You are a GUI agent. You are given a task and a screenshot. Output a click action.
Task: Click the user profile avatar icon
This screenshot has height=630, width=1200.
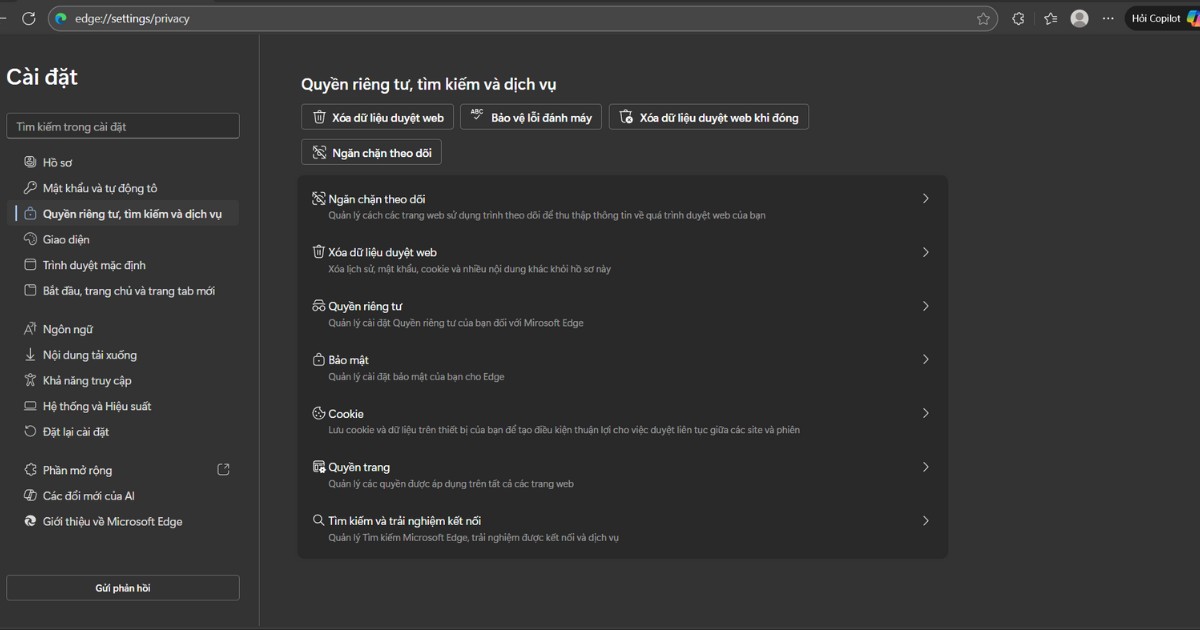pos(1079,18)
